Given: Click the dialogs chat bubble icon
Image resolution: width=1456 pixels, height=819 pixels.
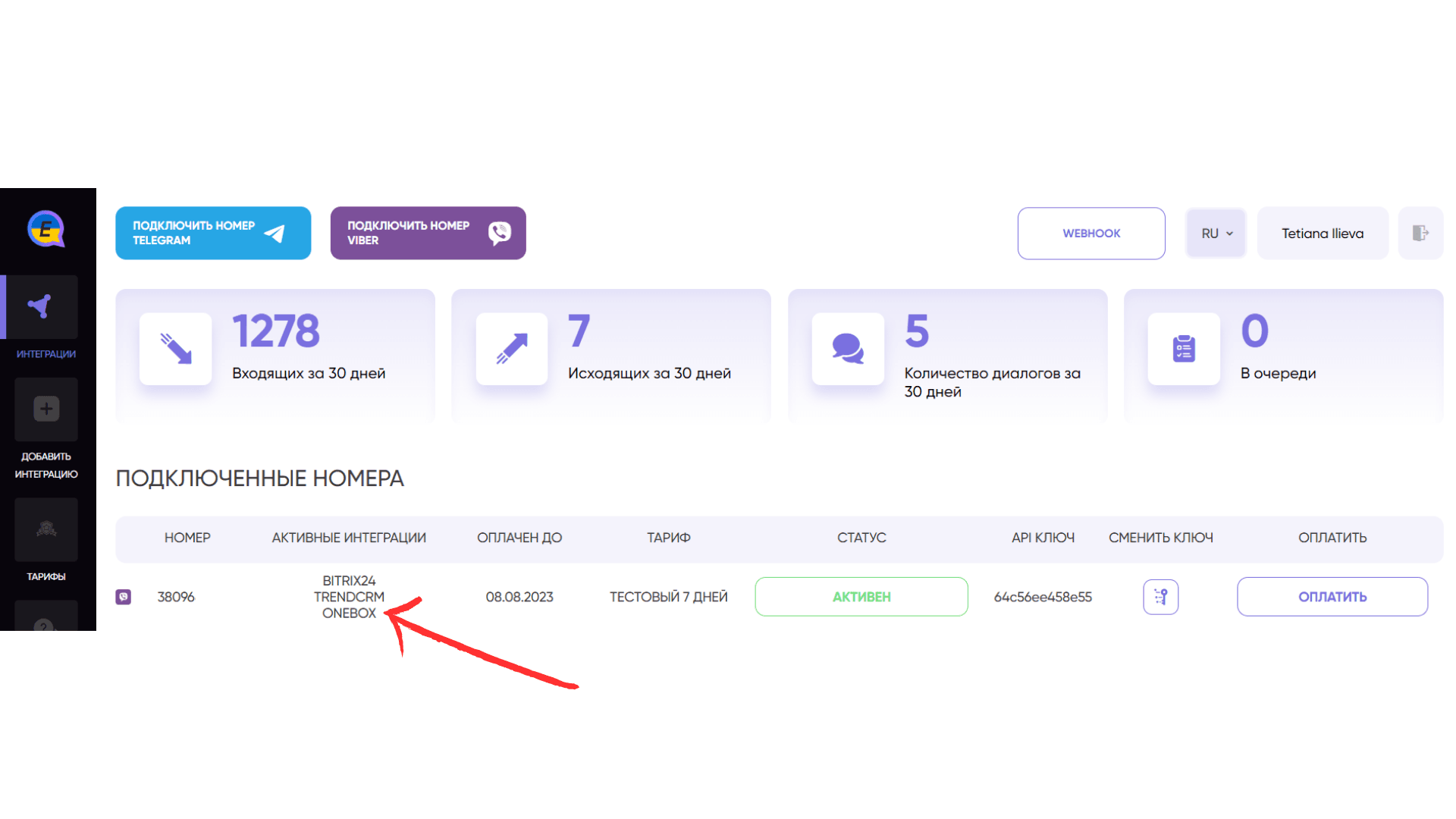Looking at the screenshot, I should pyautogui.click(x=848, y=349).
